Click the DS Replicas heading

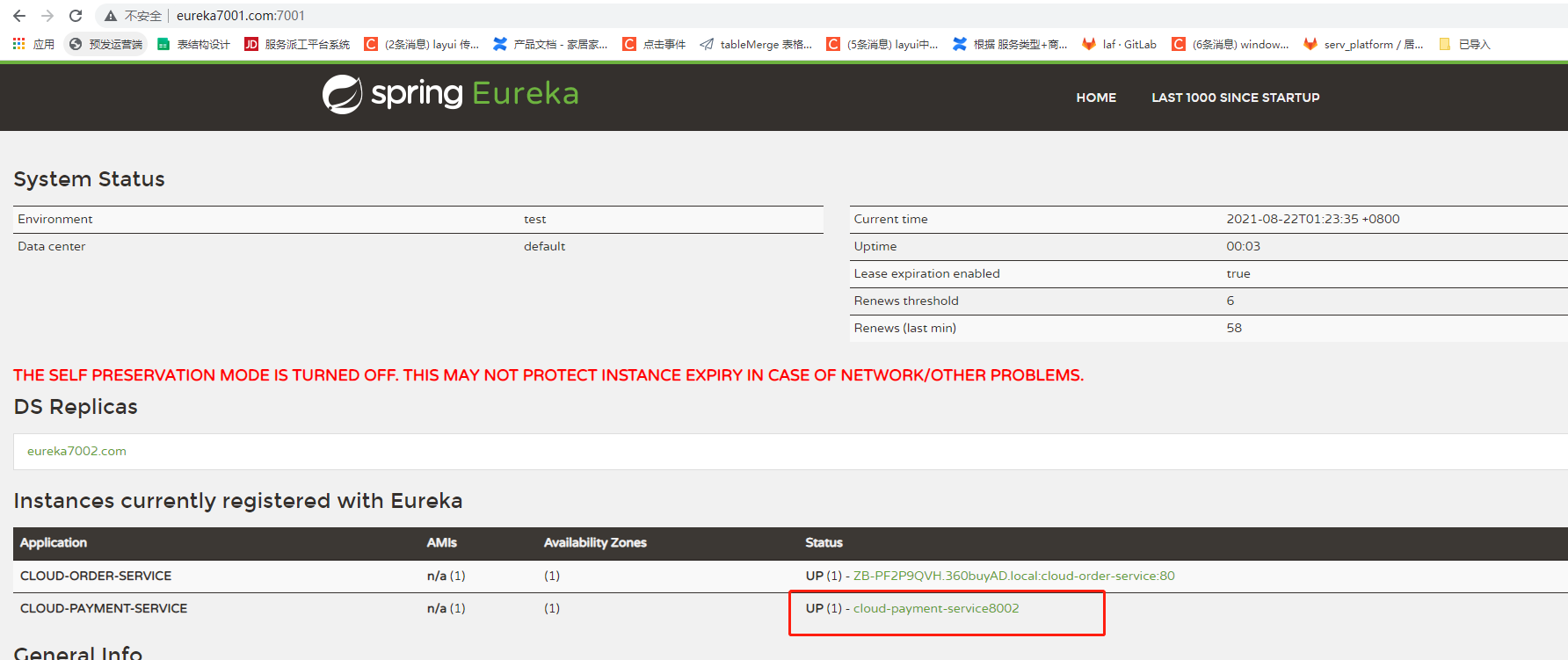(x=76, y=407)
